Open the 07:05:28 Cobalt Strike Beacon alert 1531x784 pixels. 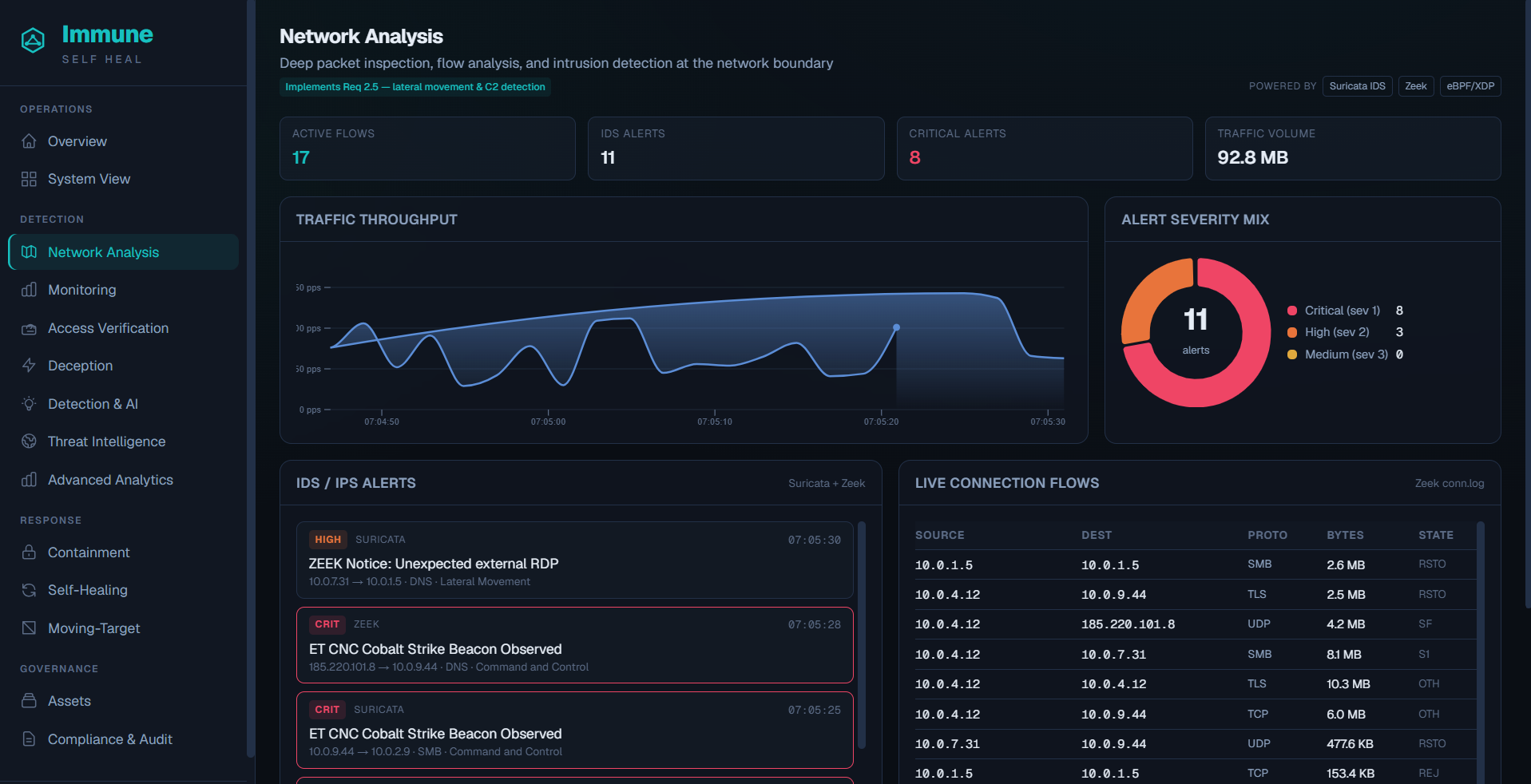coord(575,645)
